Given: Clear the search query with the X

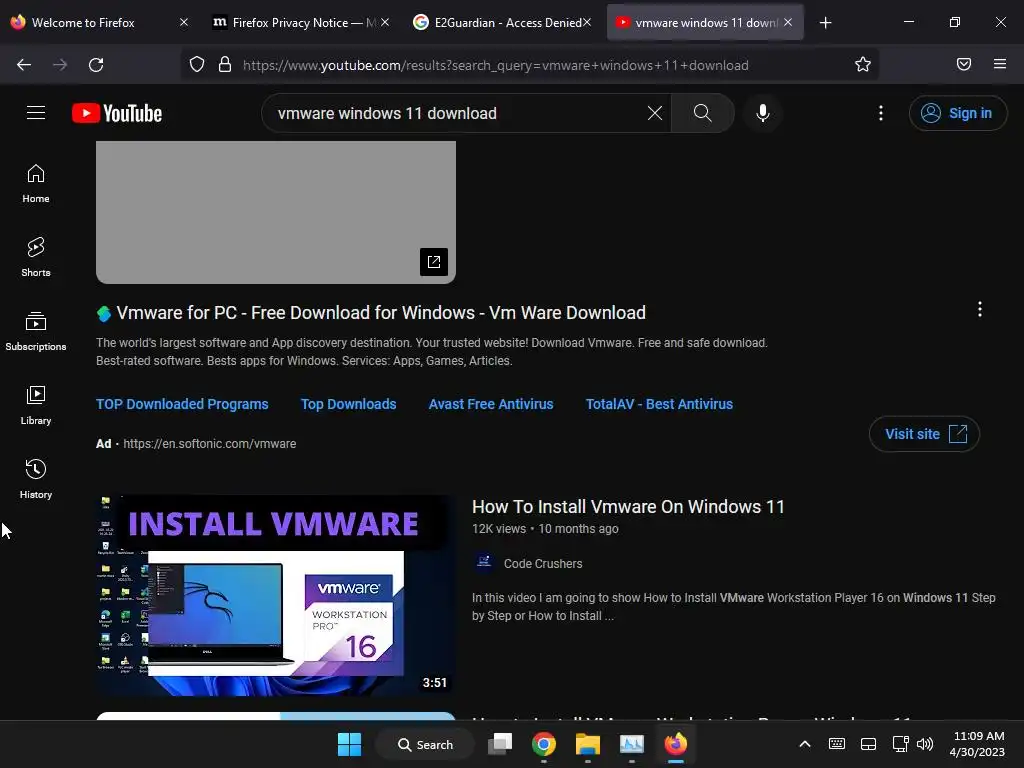Looking at the screenshot, I should [x=654, y=113].
